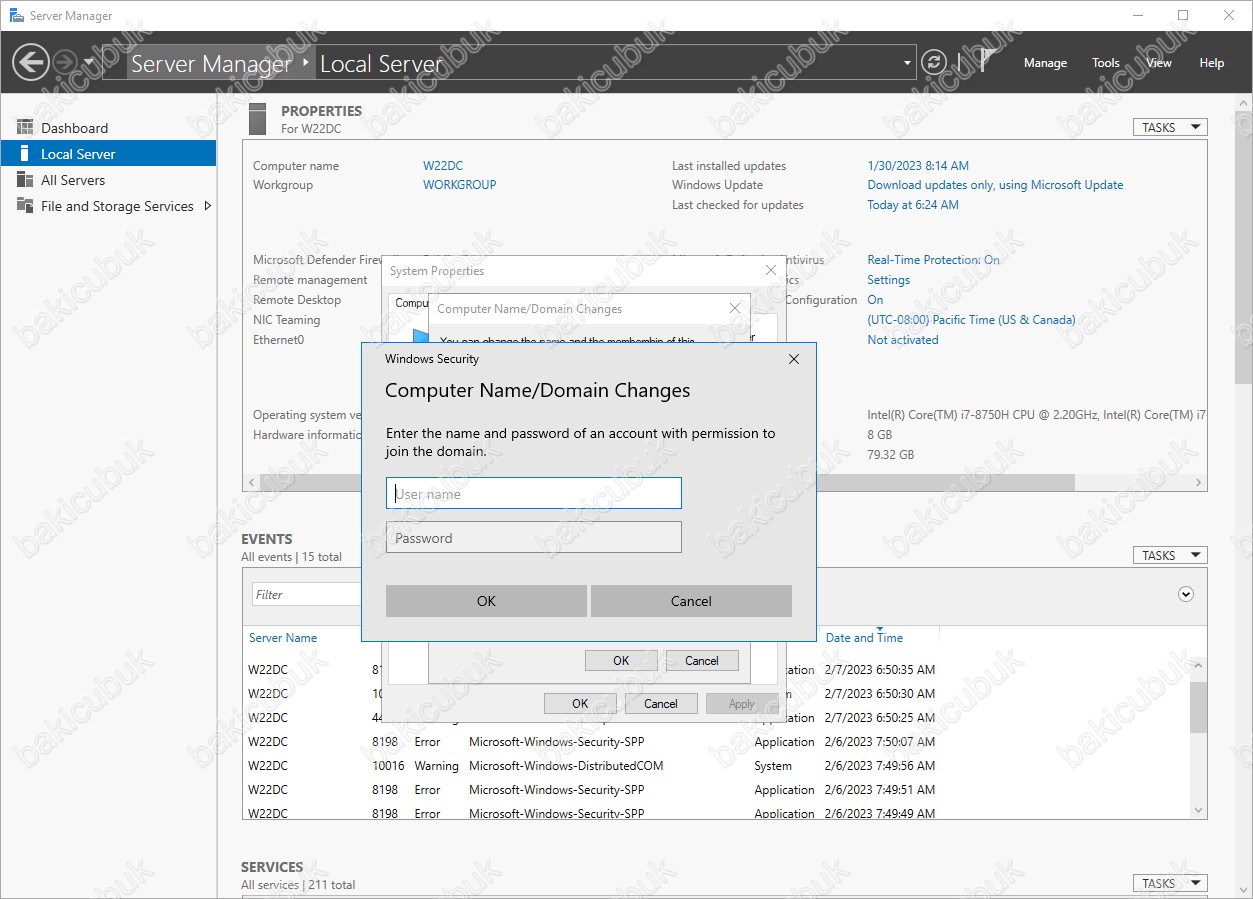The height and width of the screenshot is (899, 1253).
Task: Select Local Server in the navigation pane
Action: pos(108,154)
